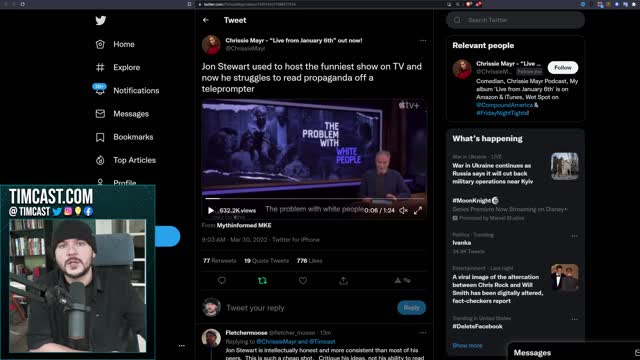Open War in Ukraine trending story
This screenshot has width=640, height=360.
pyautogui.click(x=493, y=173)
